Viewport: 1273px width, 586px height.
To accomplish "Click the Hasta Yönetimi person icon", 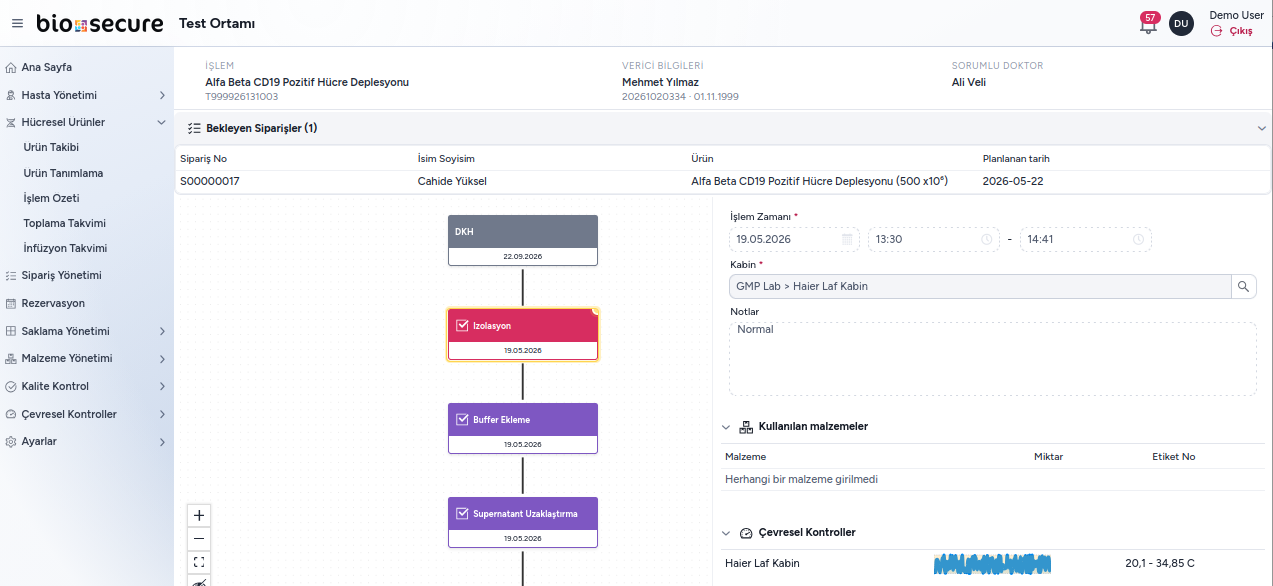I will coord(11,95).
